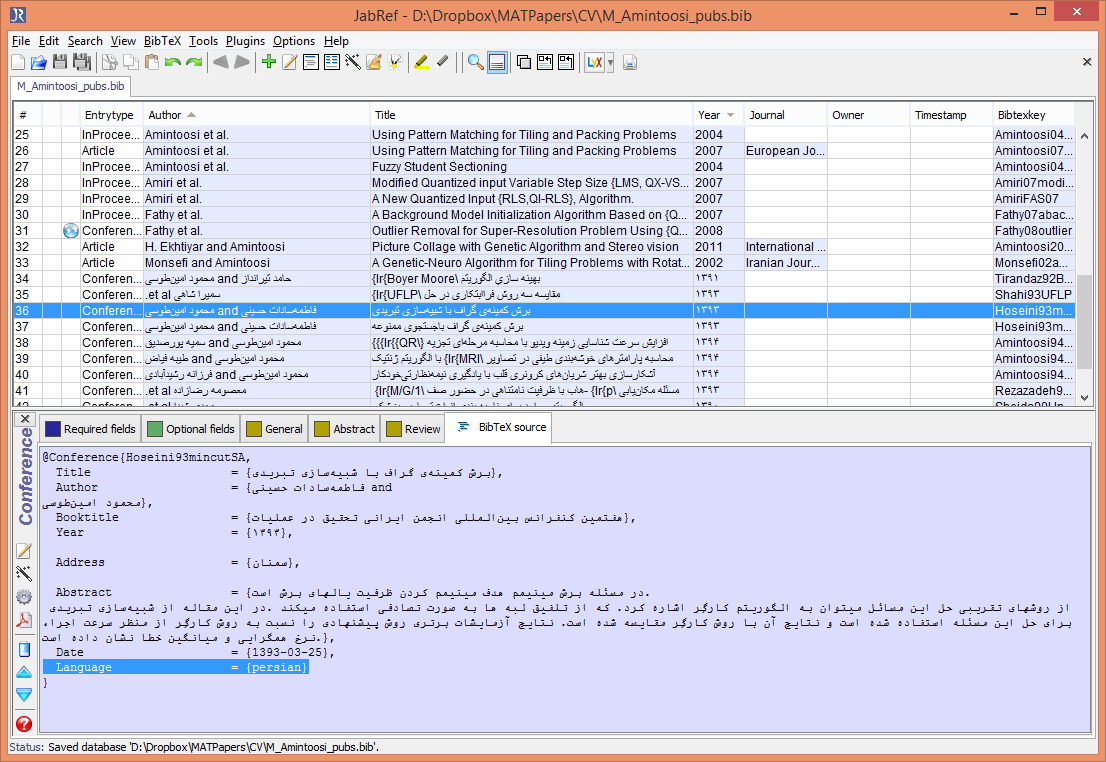Select the AmiriFAS07 bibtexkey cell

coord(1033,199)
